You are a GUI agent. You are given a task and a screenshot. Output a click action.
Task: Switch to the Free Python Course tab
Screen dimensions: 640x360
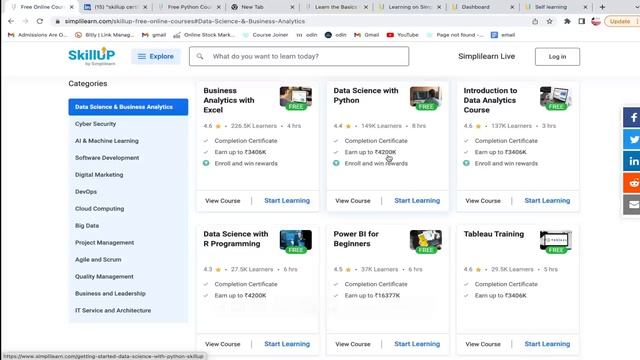click(188, 7)
